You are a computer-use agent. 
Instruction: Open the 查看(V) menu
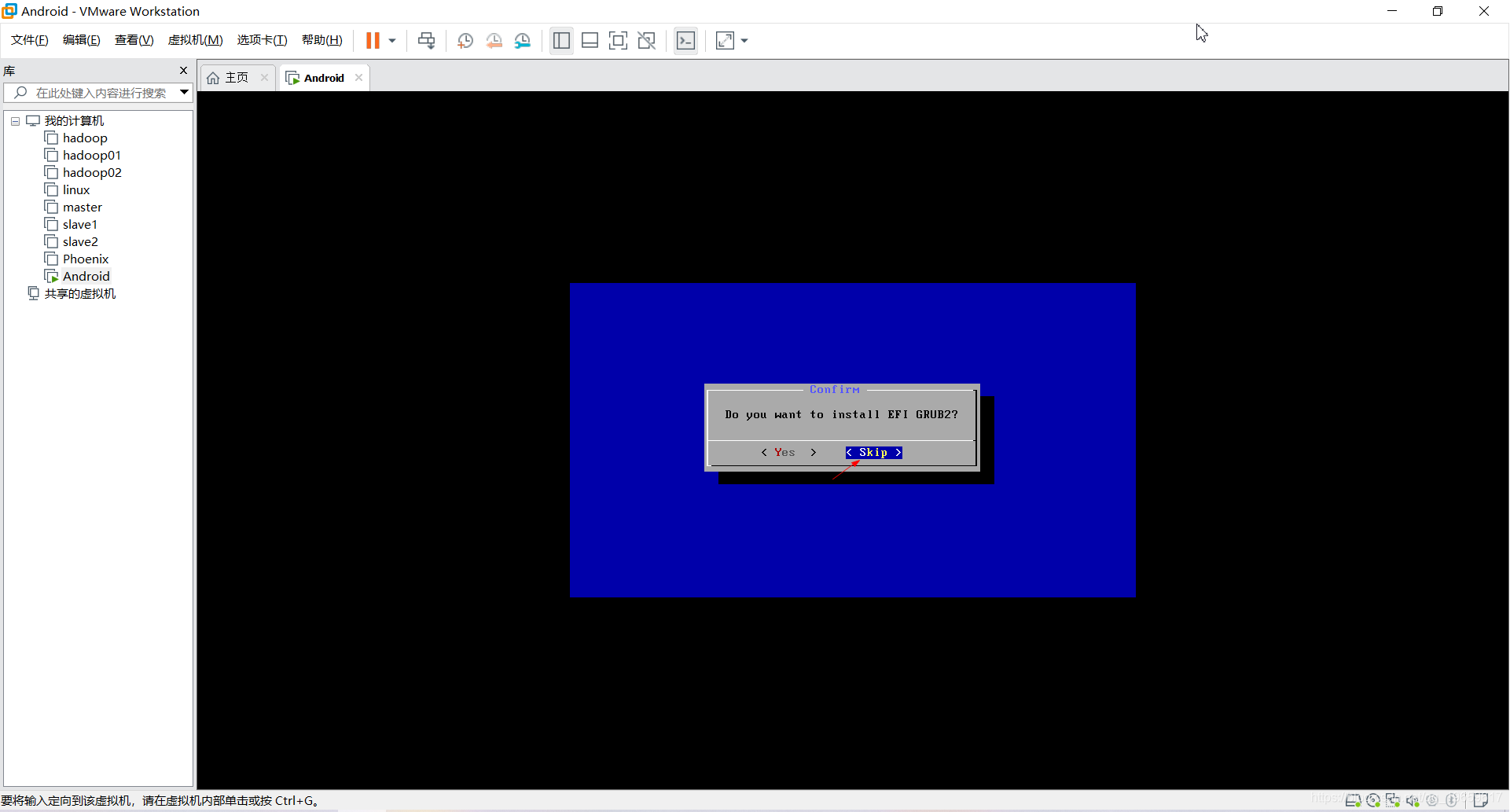(x=134, y=40)
